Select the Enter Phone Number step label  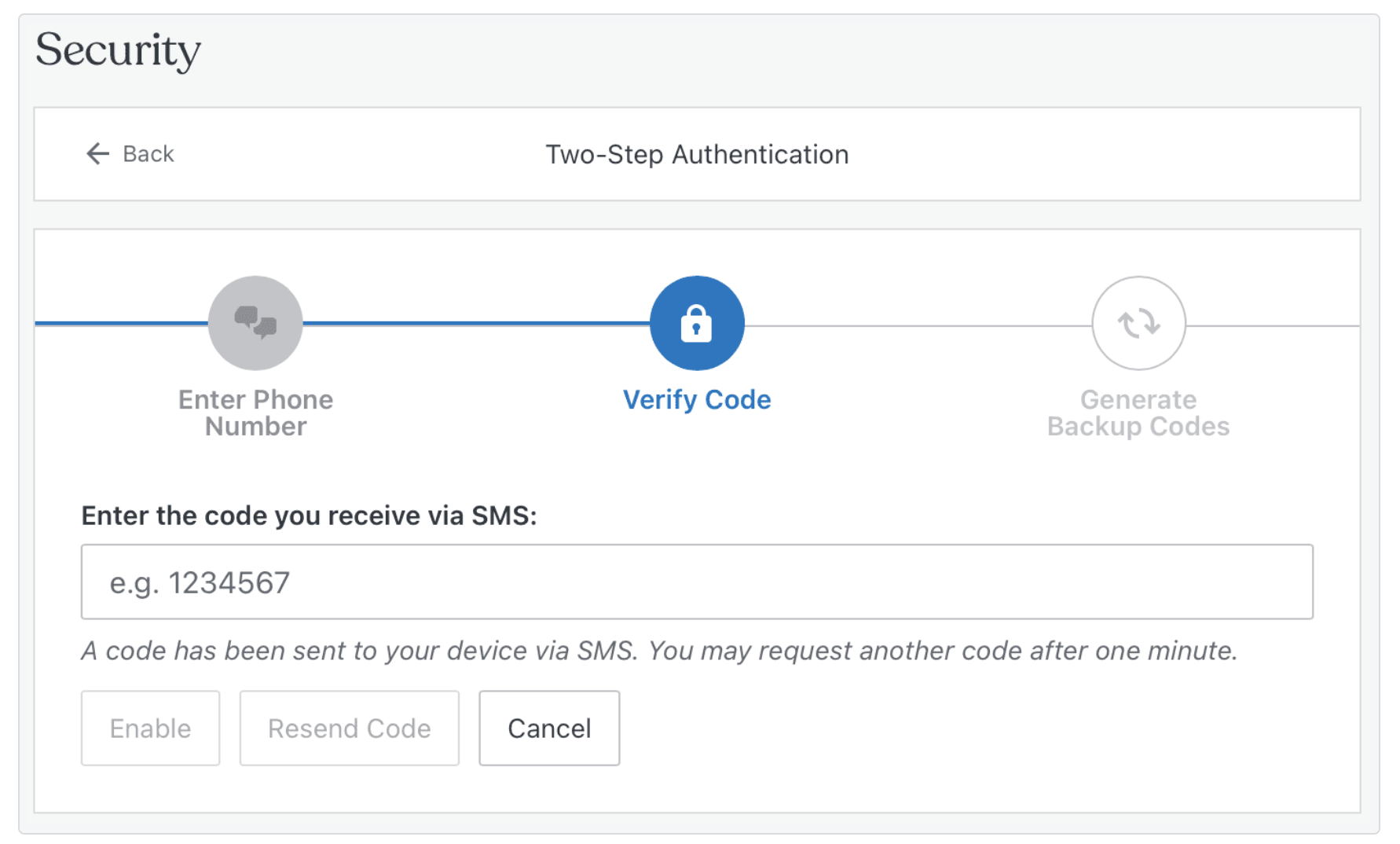tap(255, 413)
